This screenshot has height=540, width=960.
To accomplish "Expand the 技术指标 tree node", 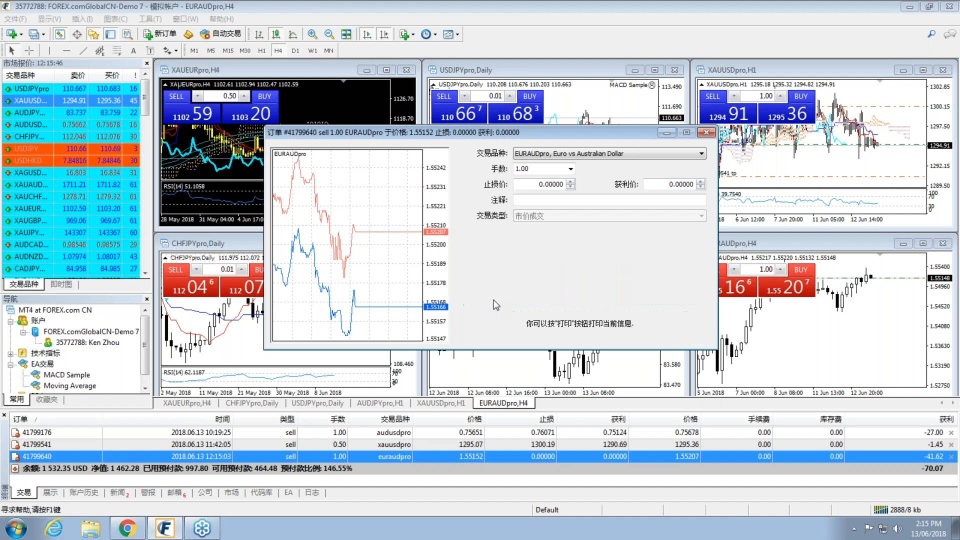I will 11,353.
